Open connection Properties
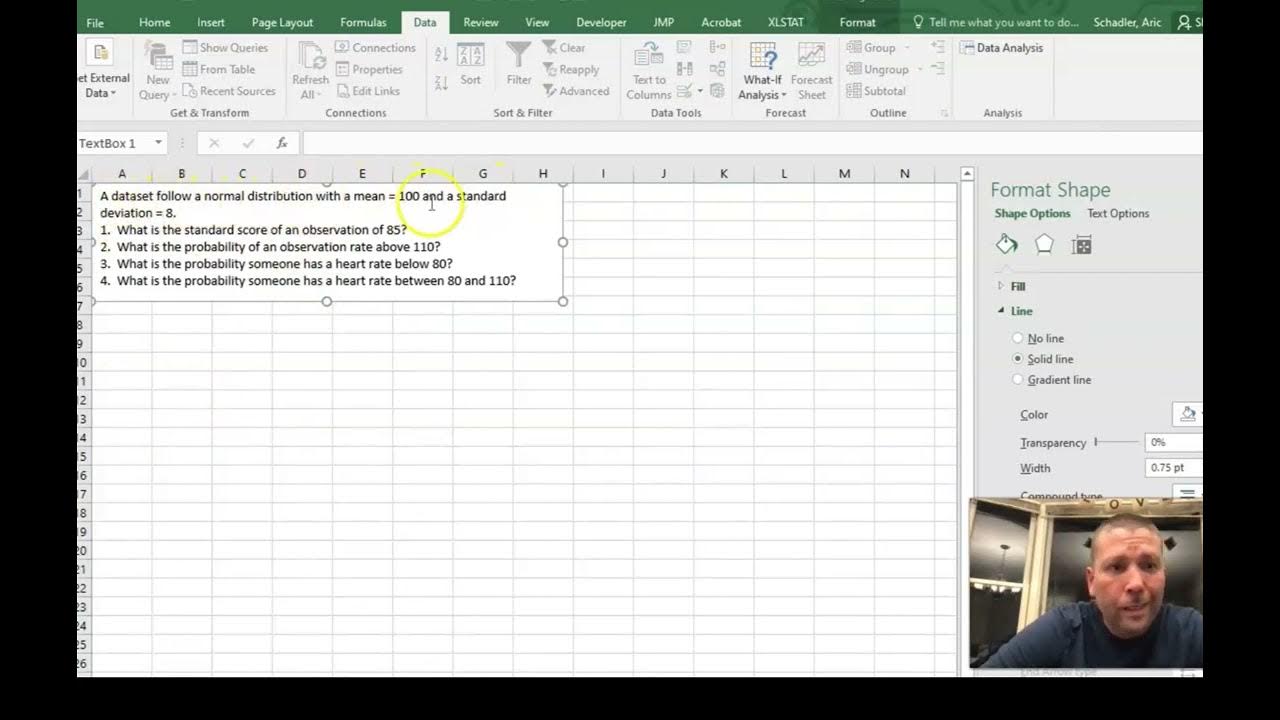This screenshot has height=720, width=1280. [x=369, y=69]
